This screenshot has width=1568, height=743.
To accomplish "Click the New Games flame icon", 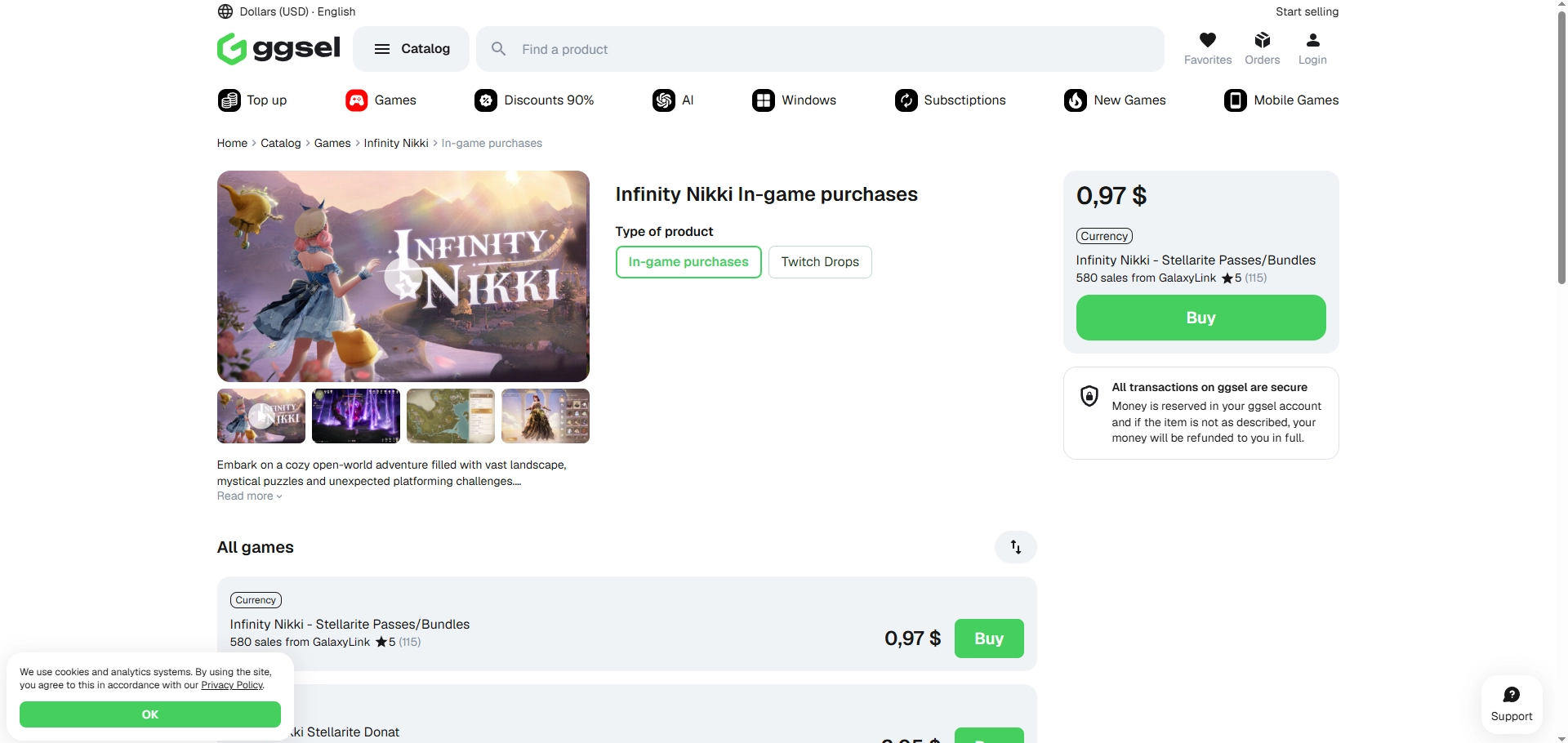I will (1076, 100).
